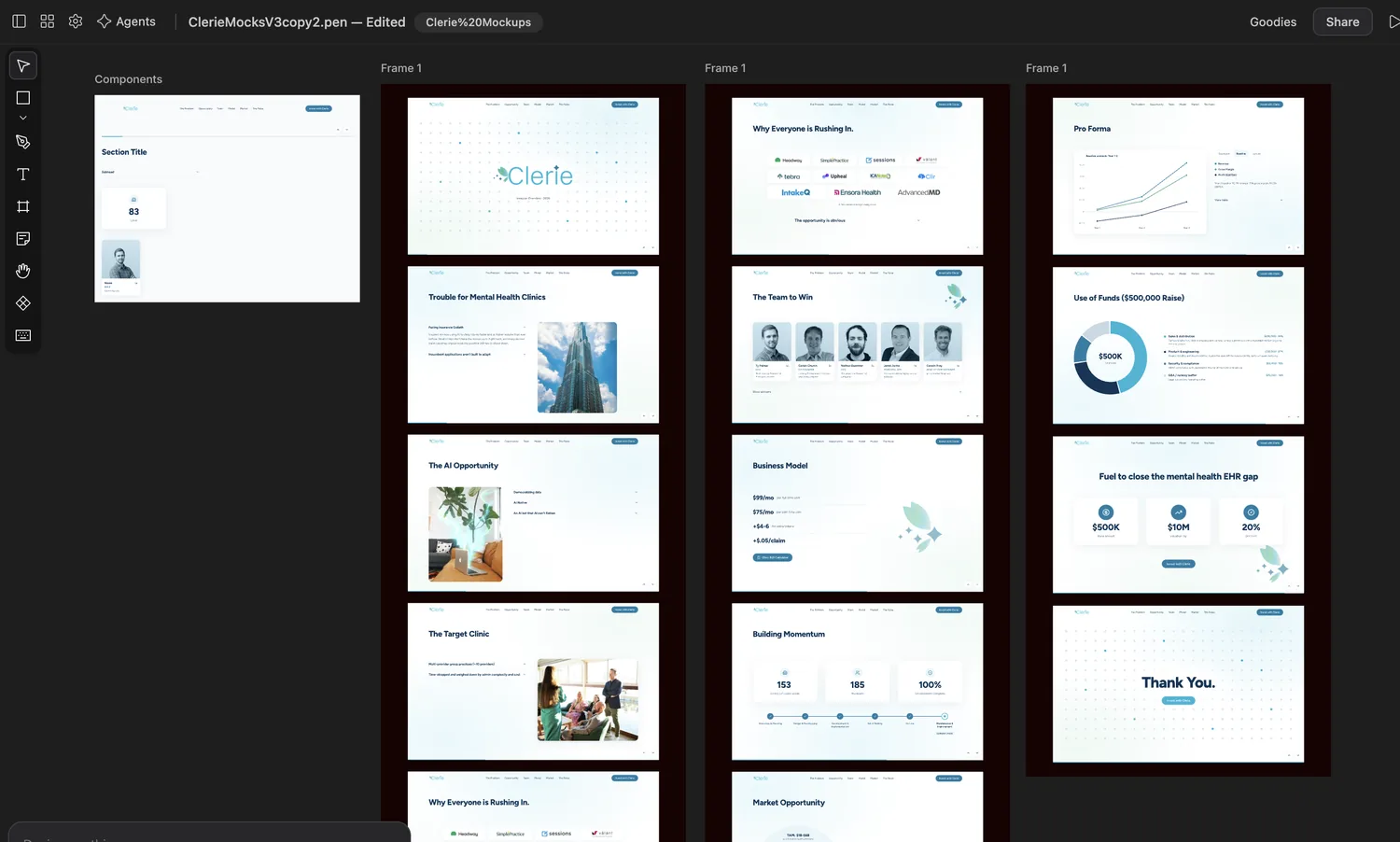Screen dimensions: 1400x842
Task: Select the Rectangle shape tool
Action: point(23,98)
